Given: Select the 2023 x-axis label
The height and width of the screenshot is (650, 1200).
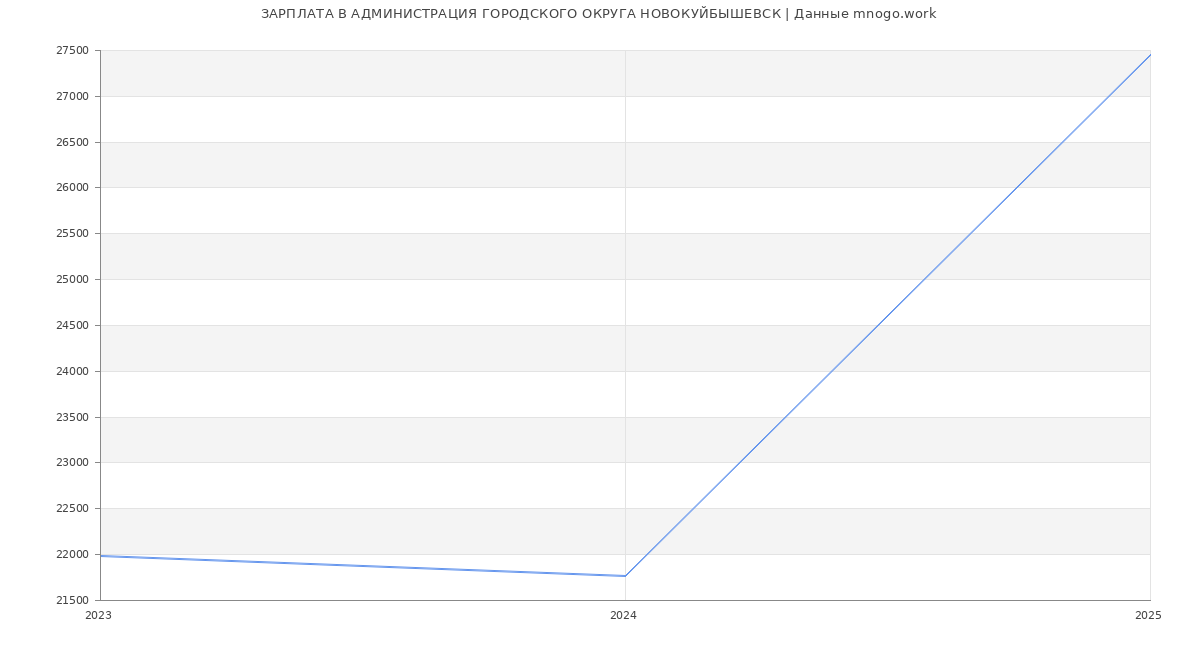Looking at the screenshot, I should pyautogui.click(x=98, y=616).
